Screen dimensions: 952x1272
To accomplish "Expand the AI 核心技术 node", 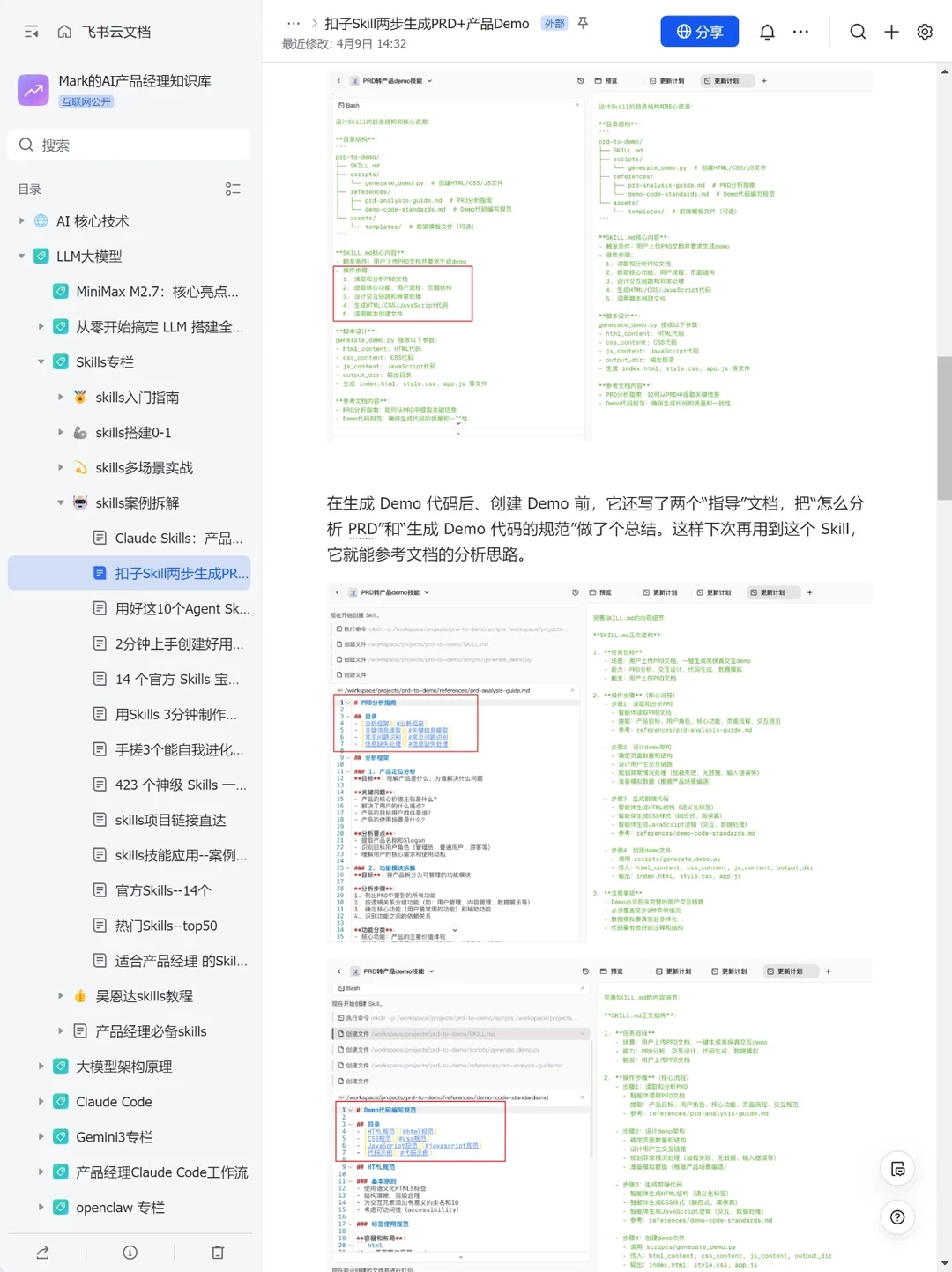I will (21, 221).
